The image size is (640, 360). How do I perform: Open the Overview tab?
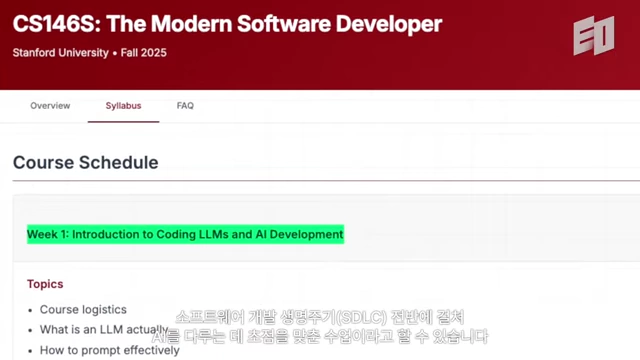tap(50, 106)
